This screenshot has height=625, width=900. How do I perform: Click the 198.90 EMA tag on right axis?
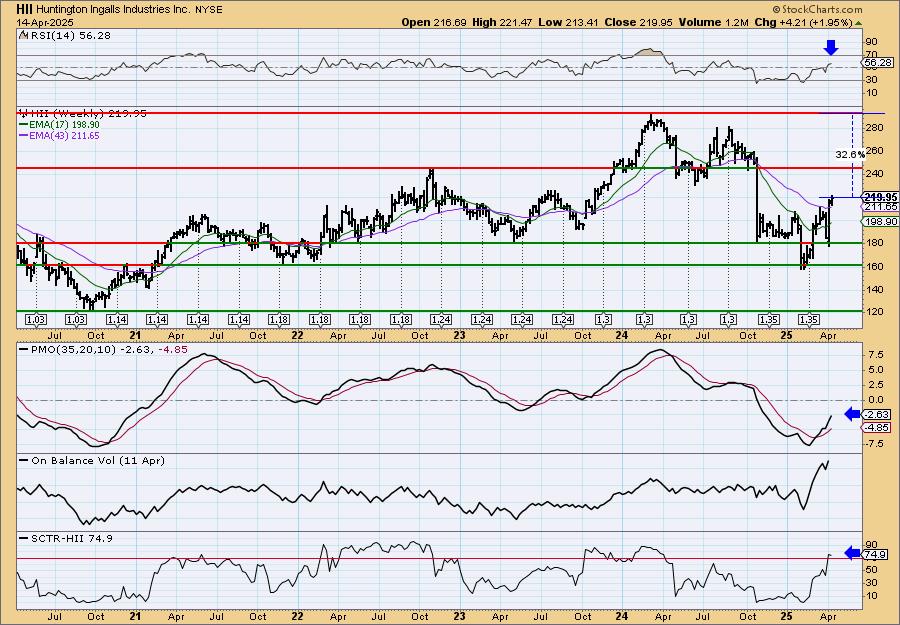[x=879, y=222]
